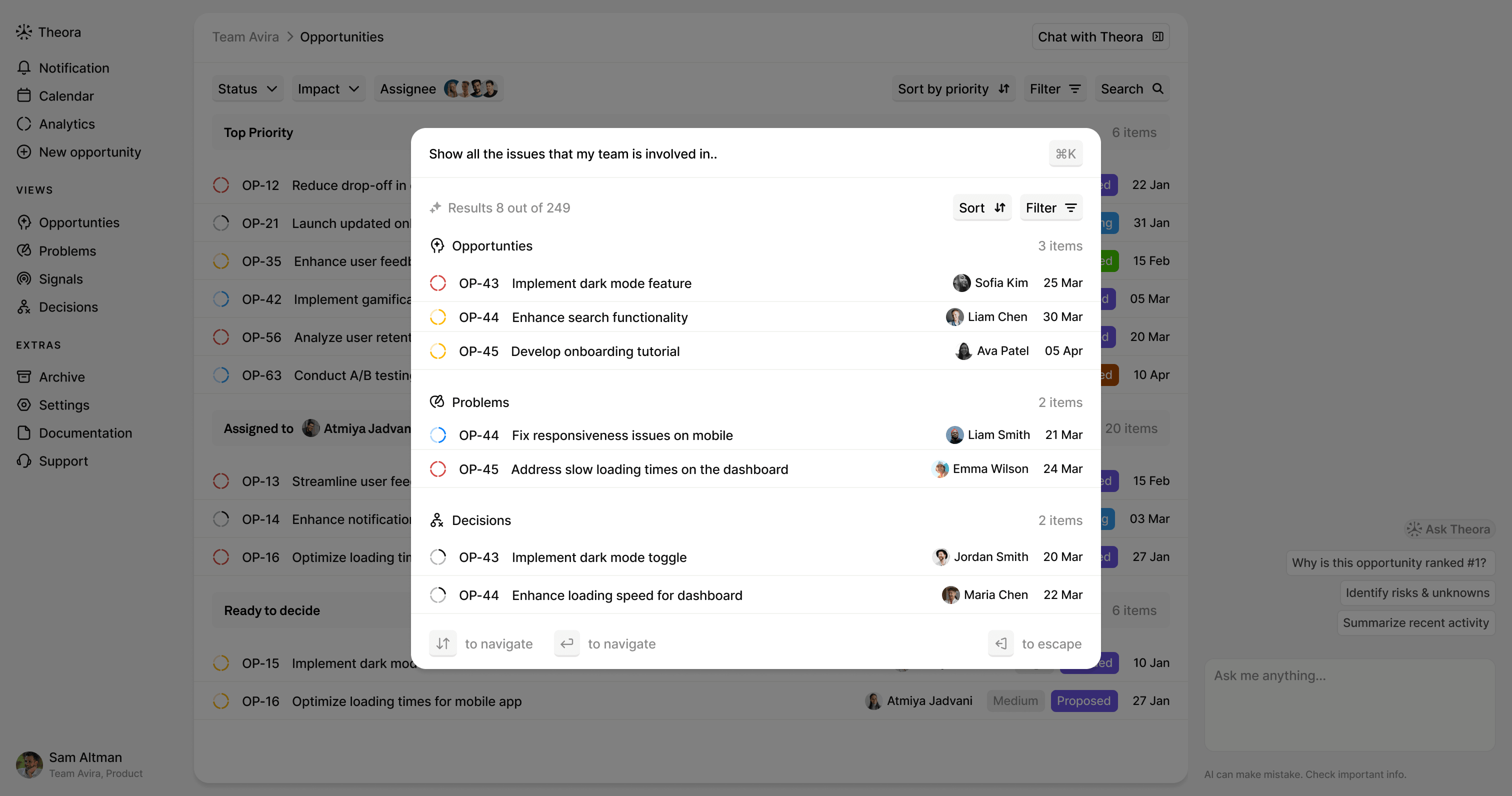Screen dimensions: 1512x796
Task: Open the Decisions section in sidebar
Action: coord(68,307)
